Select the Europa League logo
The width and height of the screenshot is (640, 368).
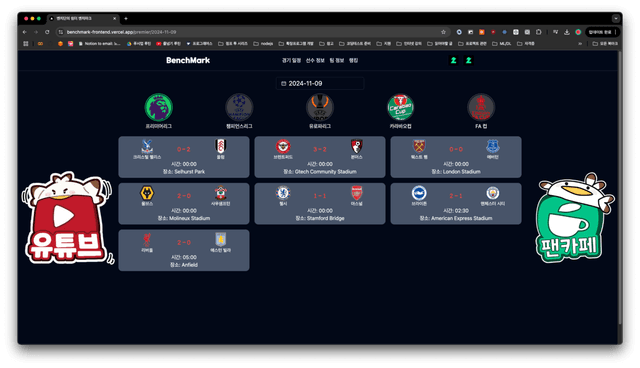point(320,107)
